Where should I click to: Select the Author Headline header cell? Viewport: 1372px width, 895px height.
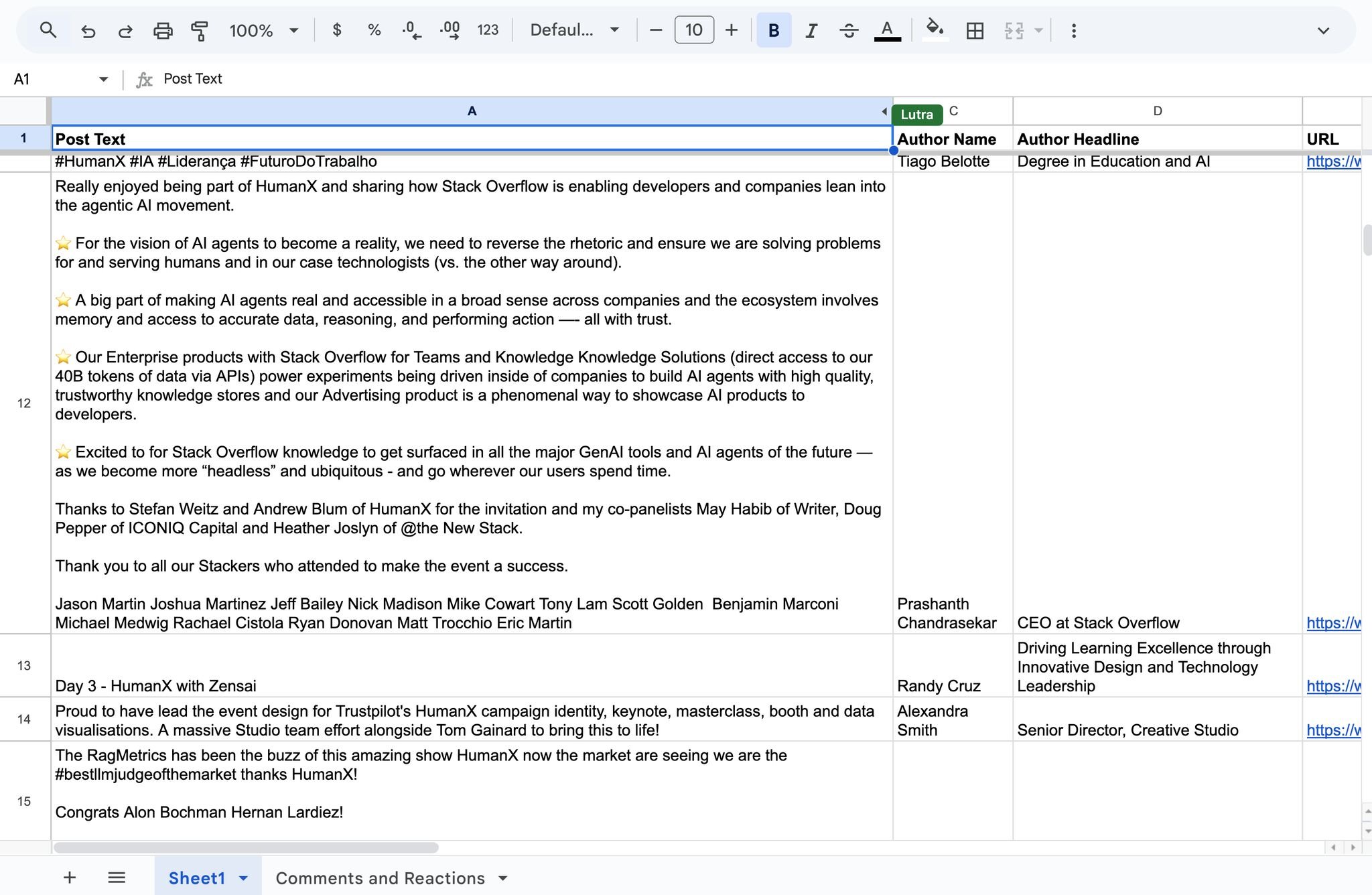tap(1157, 139)
